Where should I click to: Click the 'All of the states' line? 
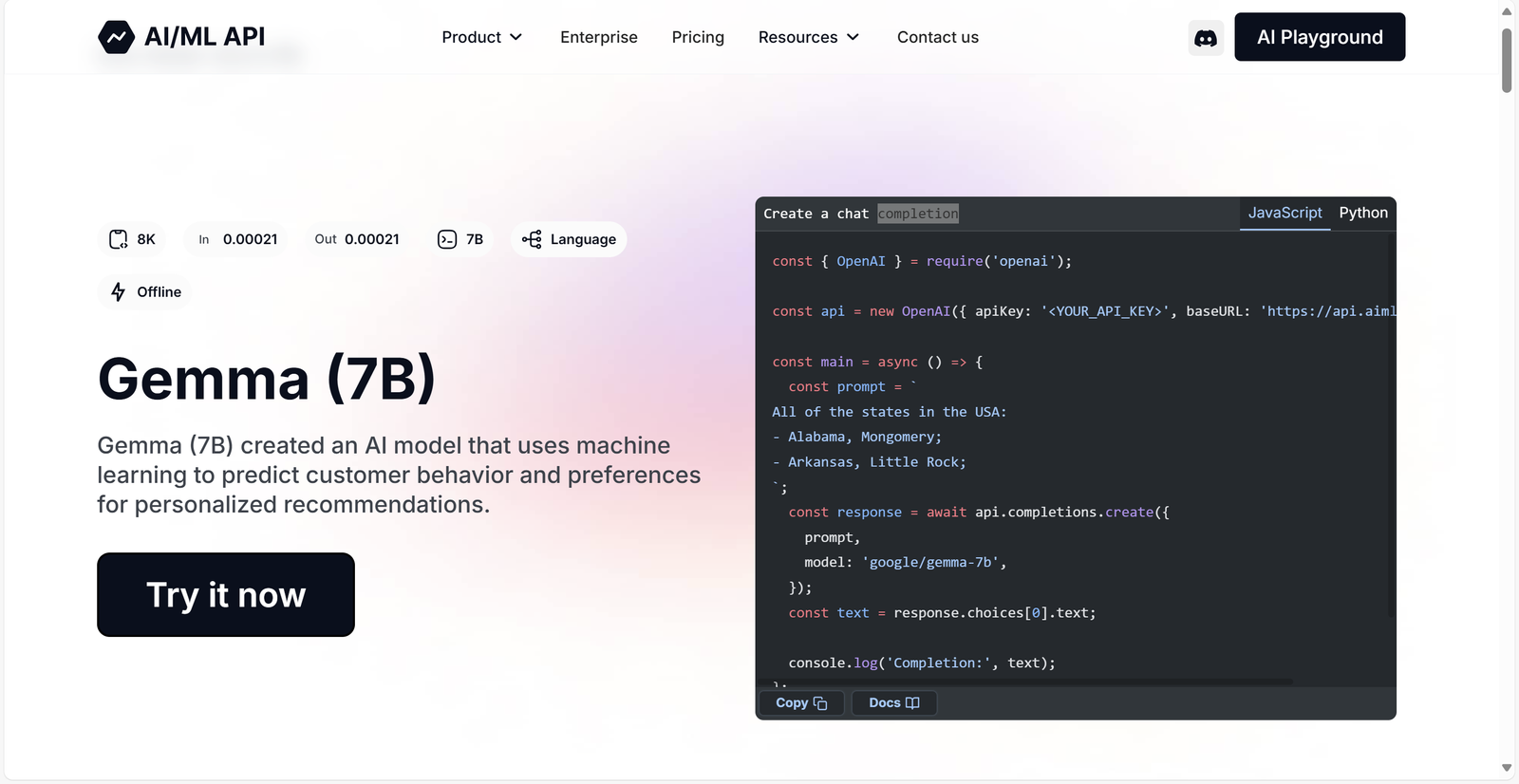pyautogui.click(x=890, y=412)
